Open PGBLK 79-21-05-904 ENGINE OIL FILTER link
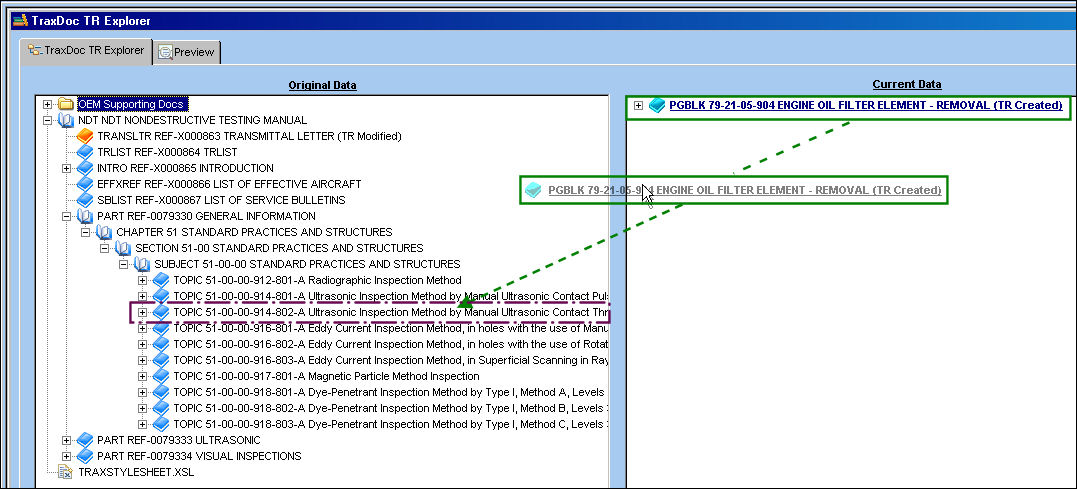The height and width of the screenshot is (489, 1077). tap(865, 105)
